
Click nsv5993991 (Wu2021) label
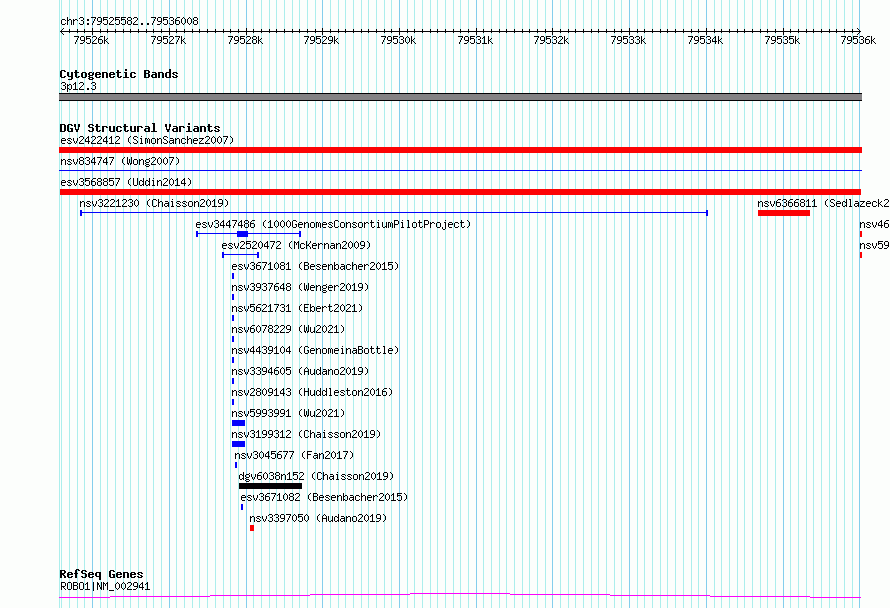(288, 413)
